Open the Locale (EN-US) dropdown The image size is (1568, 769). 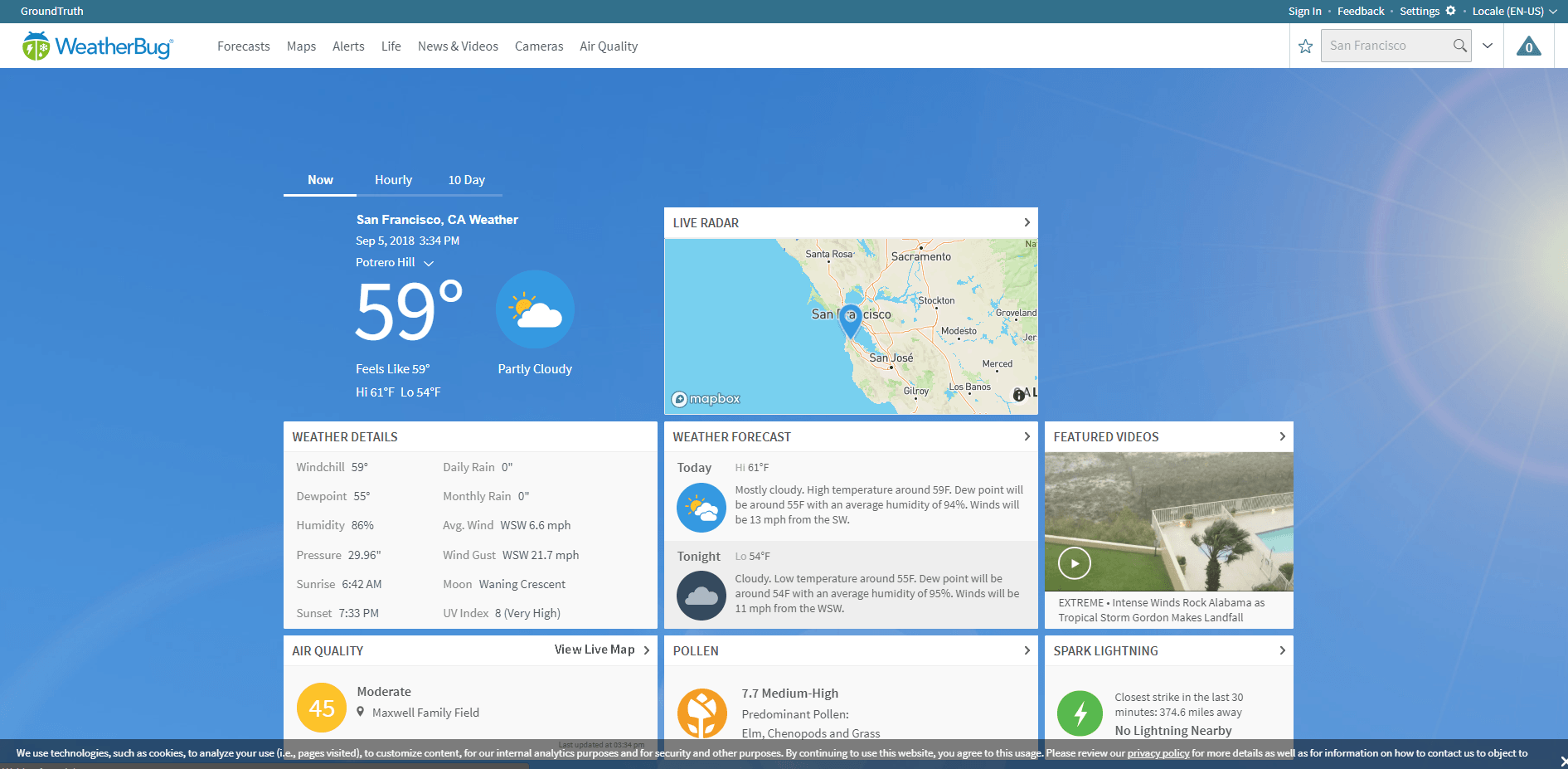1513,12
